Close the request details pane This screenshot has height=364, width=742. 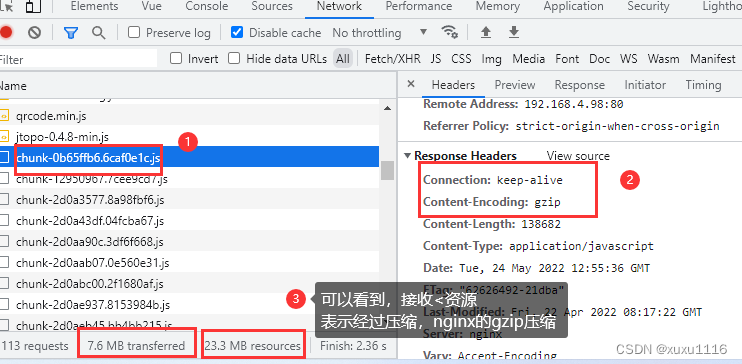tap(411, 84)
